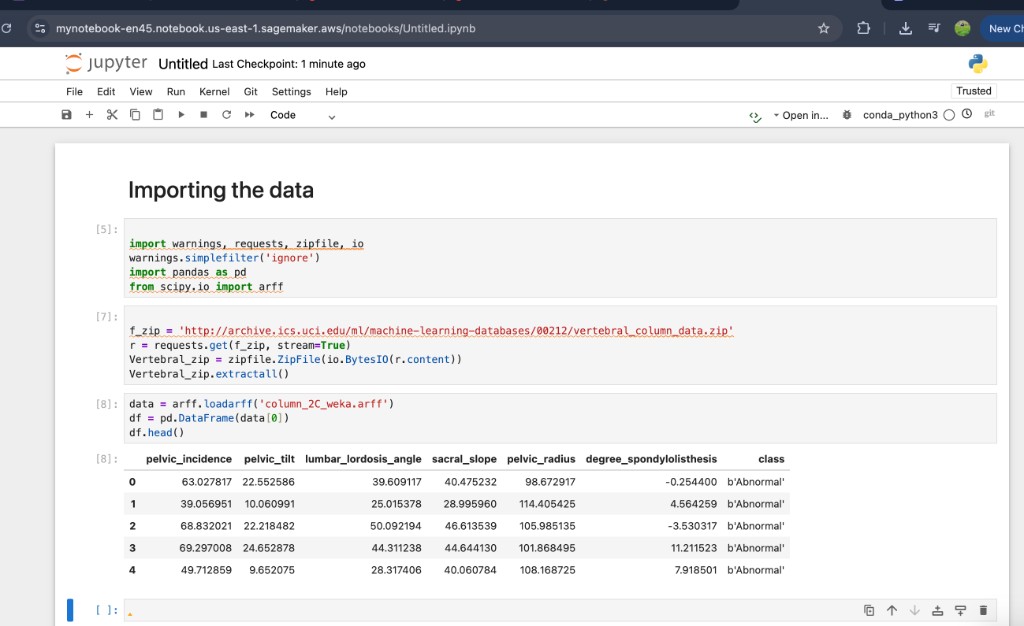Open browser downloads icon
Screen dimensions: 1024x626
tap(905, 28)
